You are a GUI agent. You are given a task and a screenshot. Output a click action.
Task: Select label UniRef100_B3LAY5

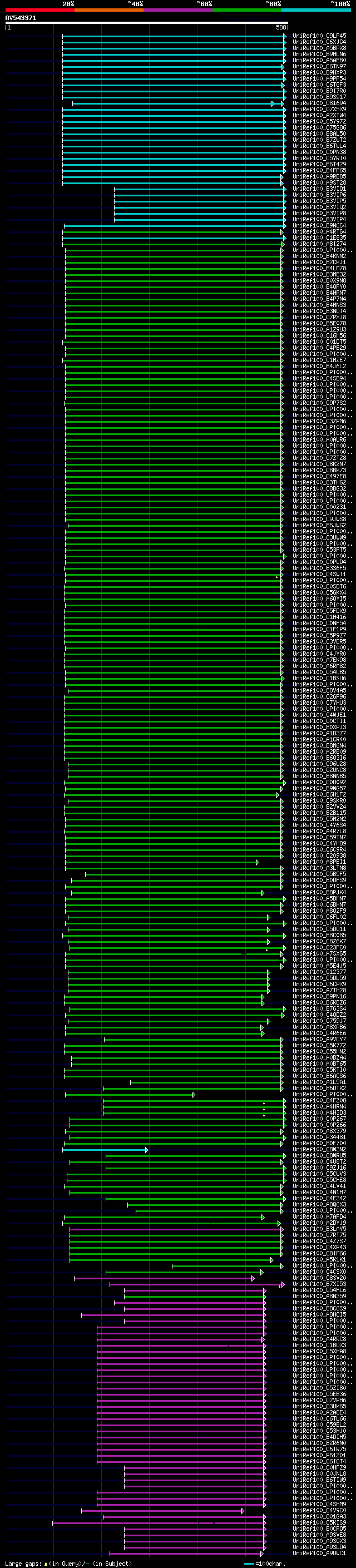click(319, 1229)
